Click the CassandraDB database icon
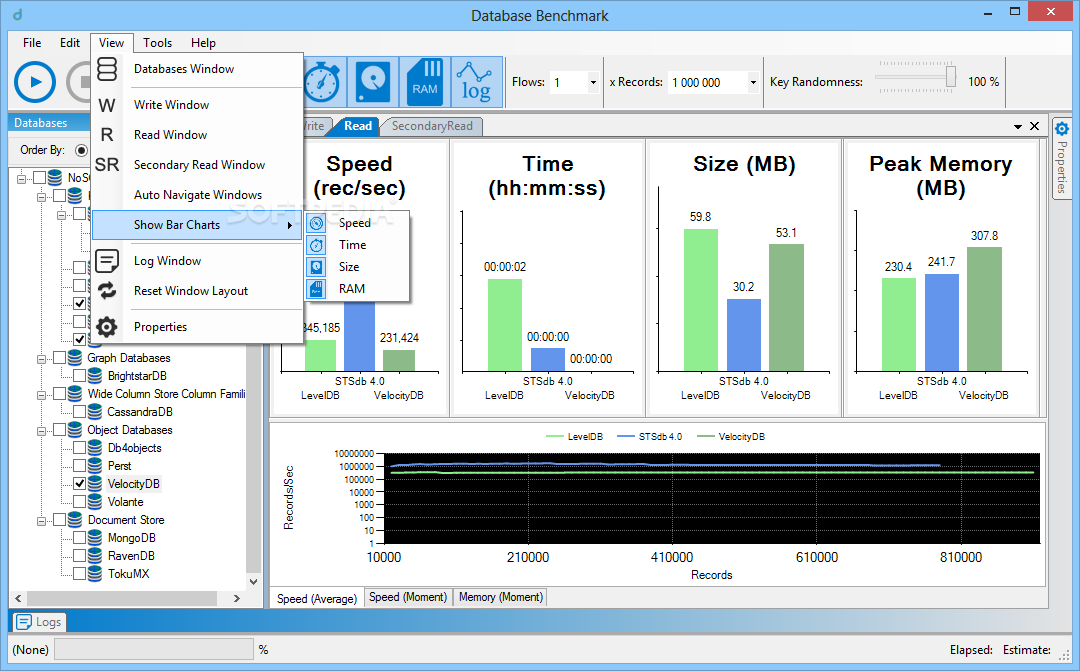Image resolution: width=1080 pixels, height=671 pixels. 95,412
